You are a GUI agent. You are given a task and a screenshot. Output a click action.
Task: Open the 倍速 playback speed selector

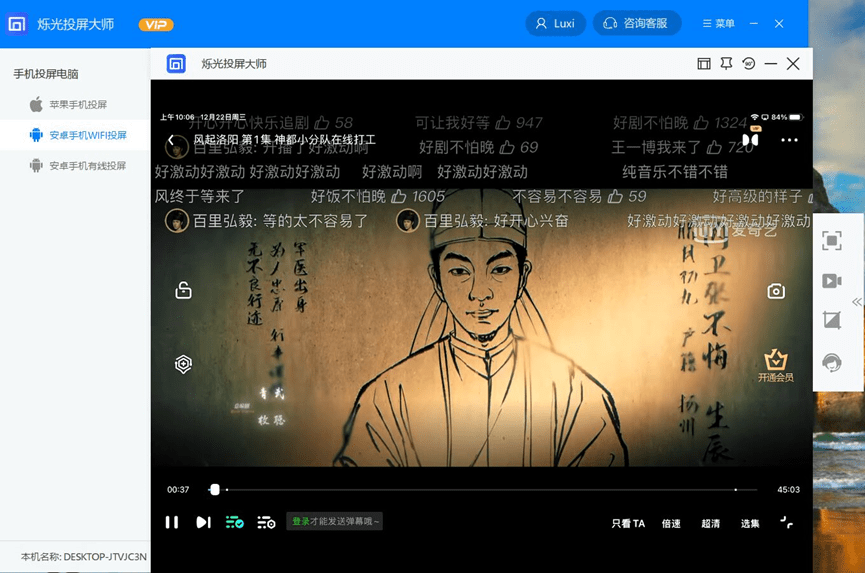[671, 523]
